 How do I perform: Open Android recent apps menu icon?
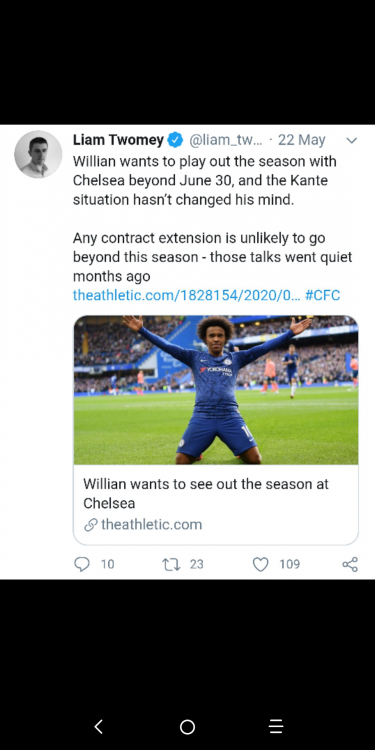(x=276, y=727)
